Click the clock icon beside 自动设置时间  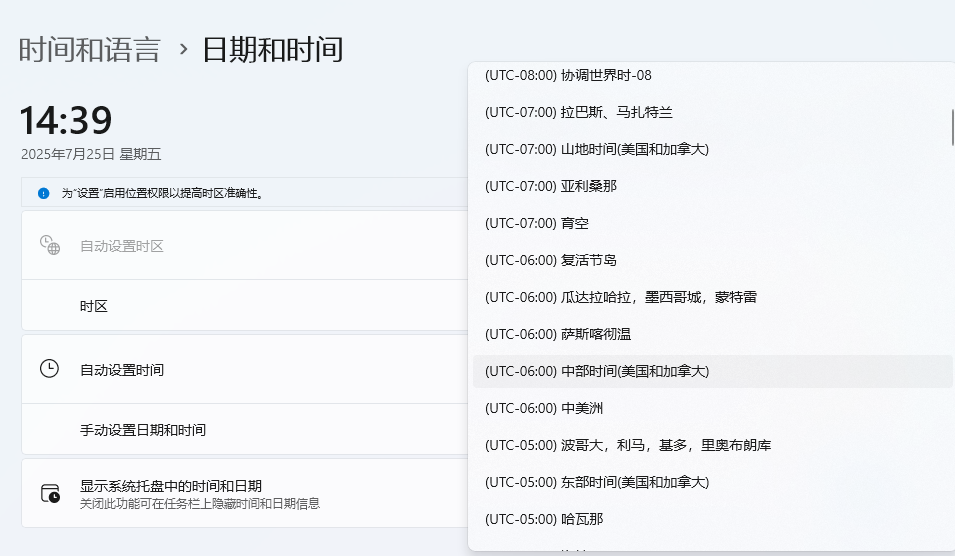point(49,369)
